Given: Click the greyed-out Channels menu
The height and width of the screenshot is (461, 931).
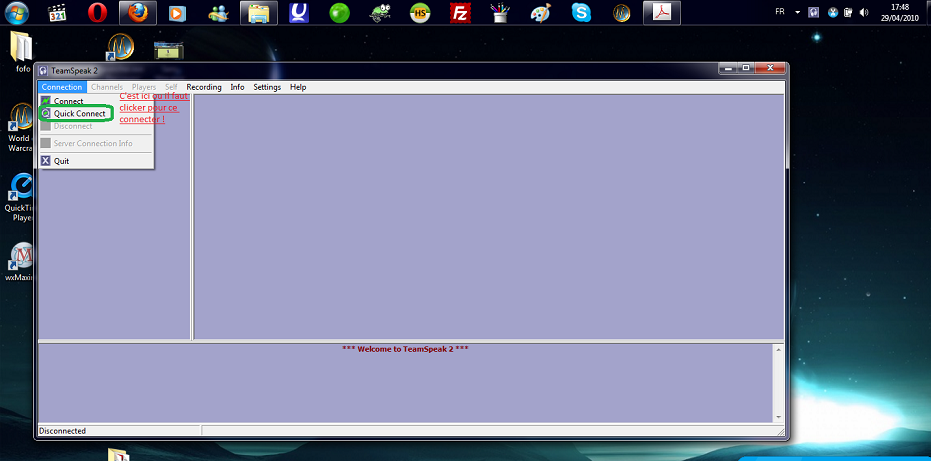Looking at the screenshot, I should (x=107, y=87).
